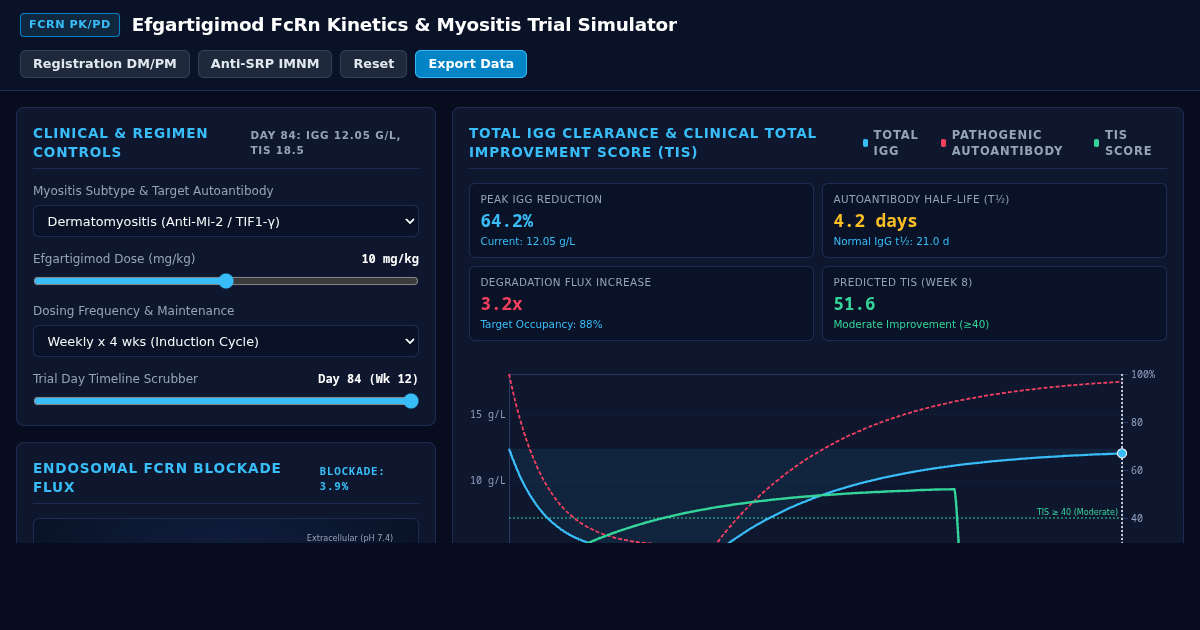Screen dimensions: 1200x630
Task: Adjust the Efgartigimod Dose slider
Action: click(226, 281)
